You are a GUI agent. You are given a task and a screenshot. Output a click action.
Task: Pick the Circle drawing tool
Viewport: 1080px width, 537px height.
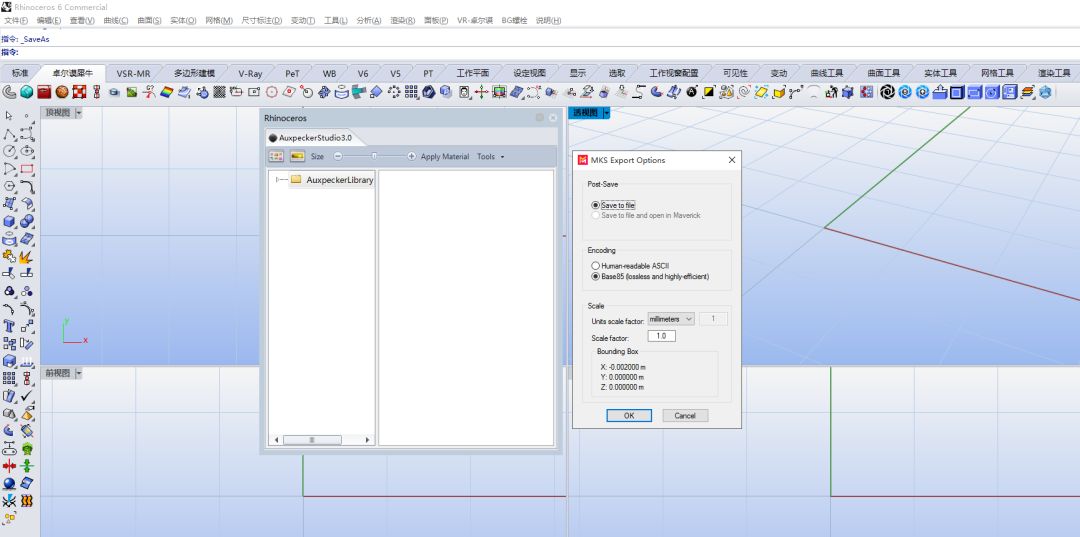[10, 151]
